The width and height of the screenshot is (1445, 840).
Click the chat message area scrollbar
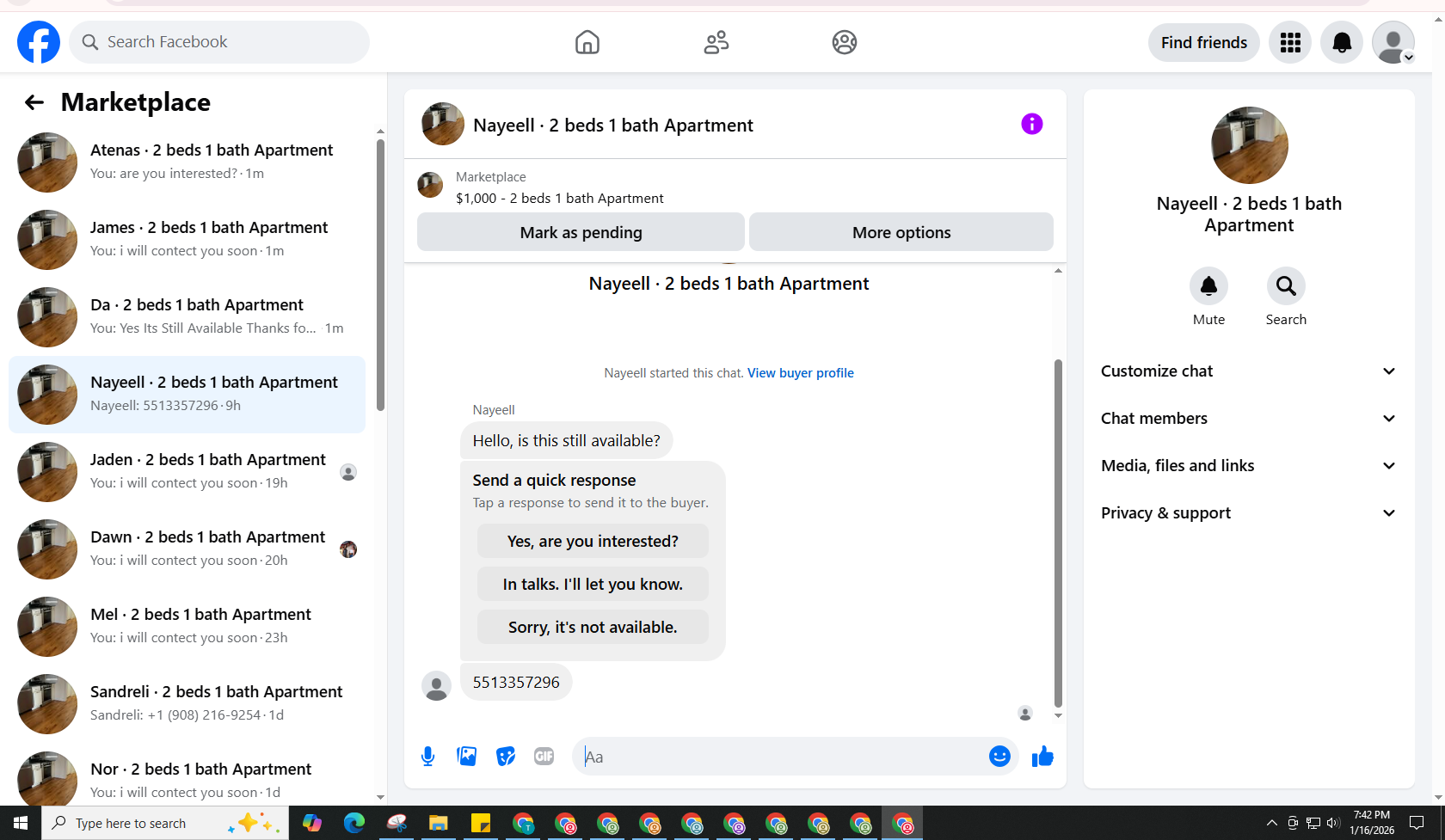coord(1058,533)
